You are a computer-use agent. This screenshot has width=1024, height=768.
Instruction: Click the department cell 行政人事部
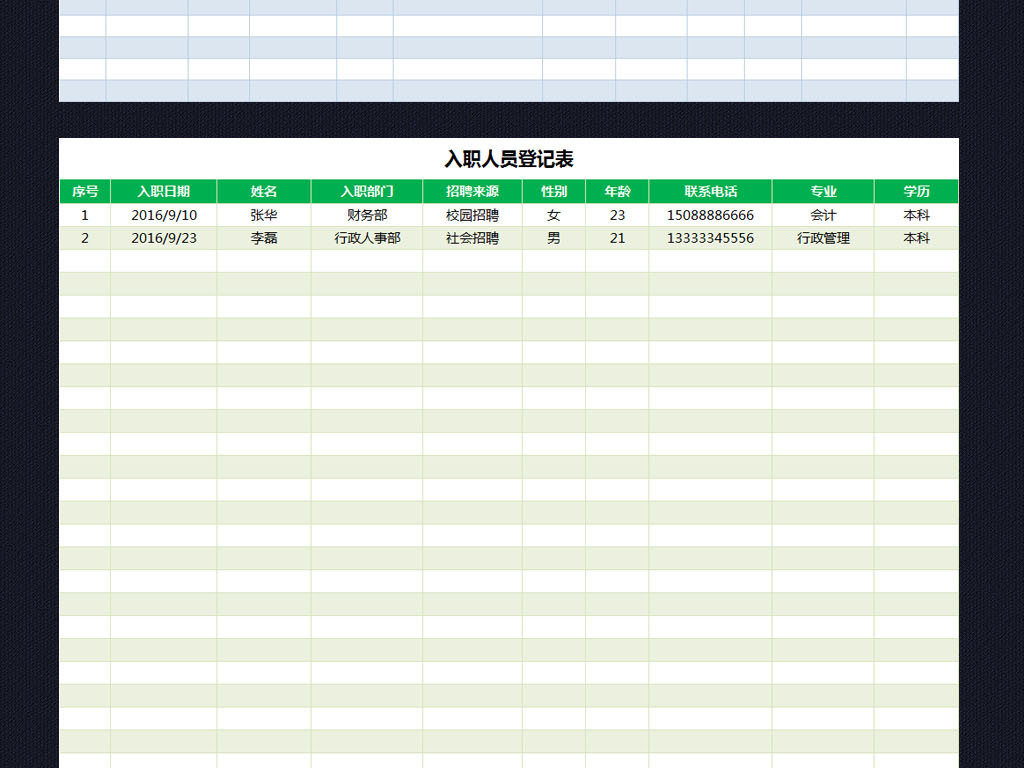point(367,238)
